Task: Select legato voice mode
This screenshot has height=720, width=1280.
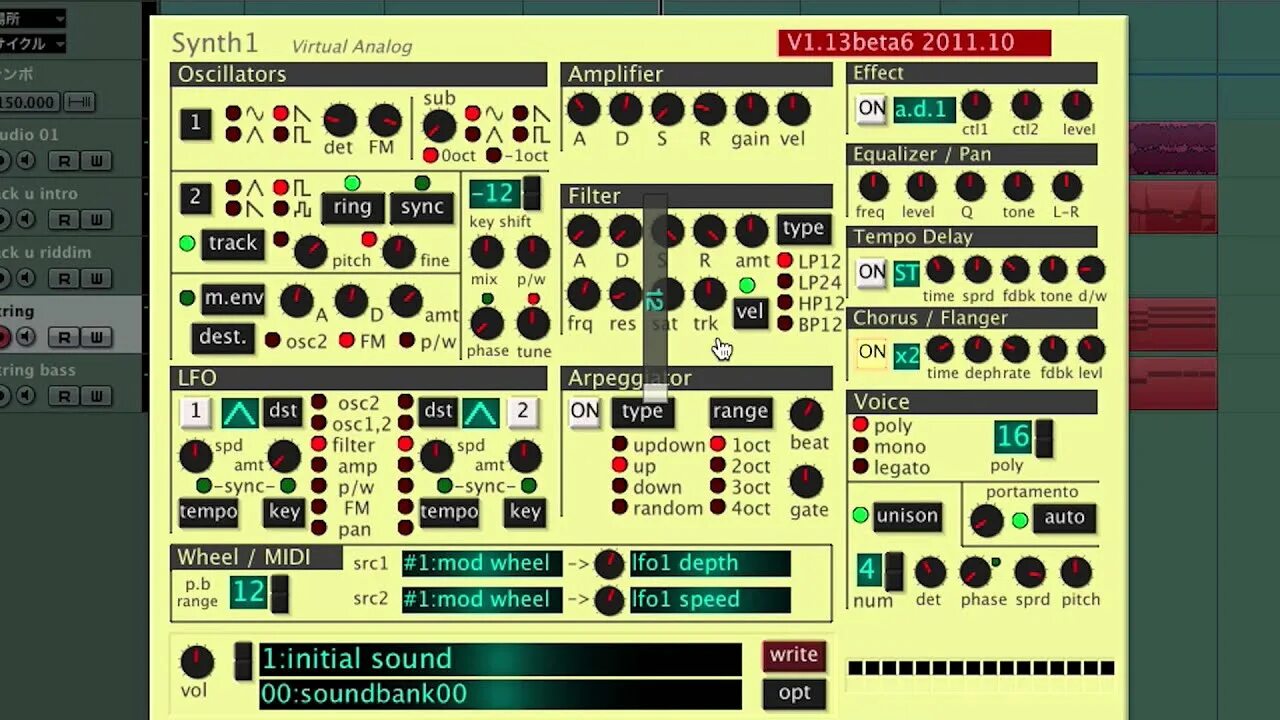Action: tap(861, 467)
